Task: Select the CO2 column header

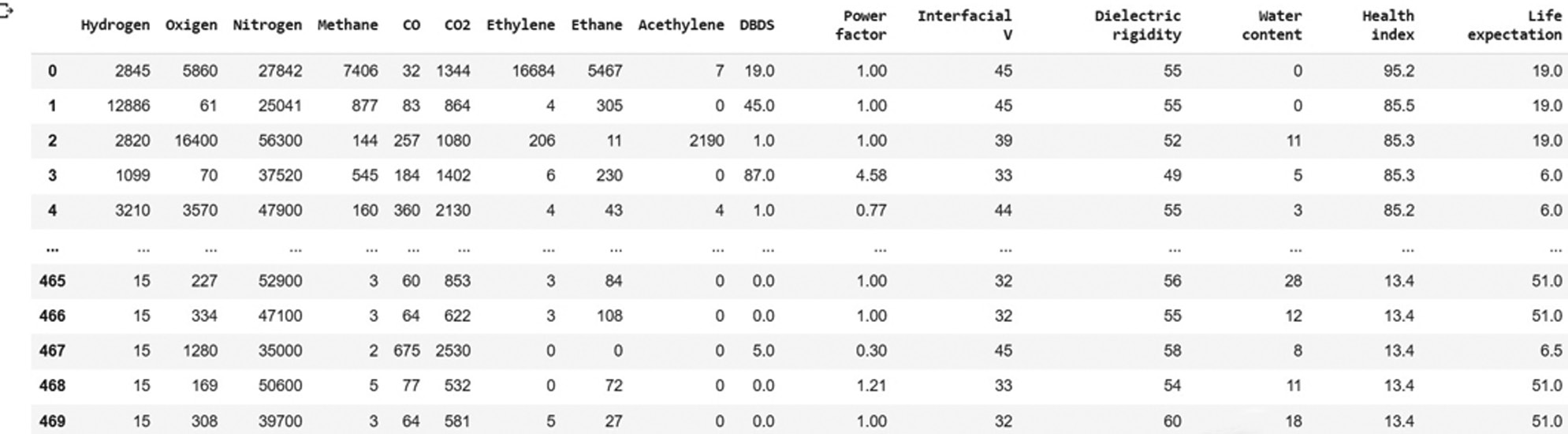Action: tap(457, 25)
